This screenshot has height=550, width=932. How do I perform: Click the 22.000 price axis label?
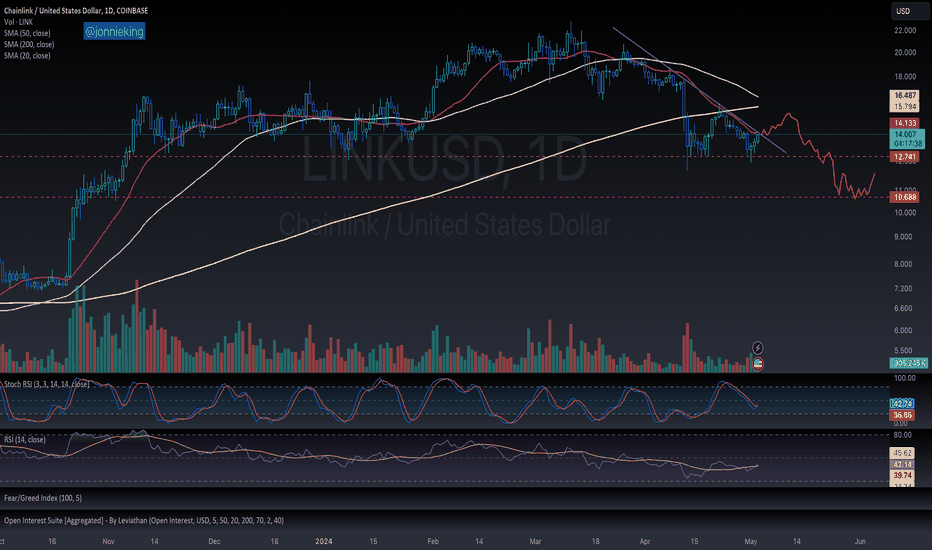pyautogui.click(x=905, y=30)
